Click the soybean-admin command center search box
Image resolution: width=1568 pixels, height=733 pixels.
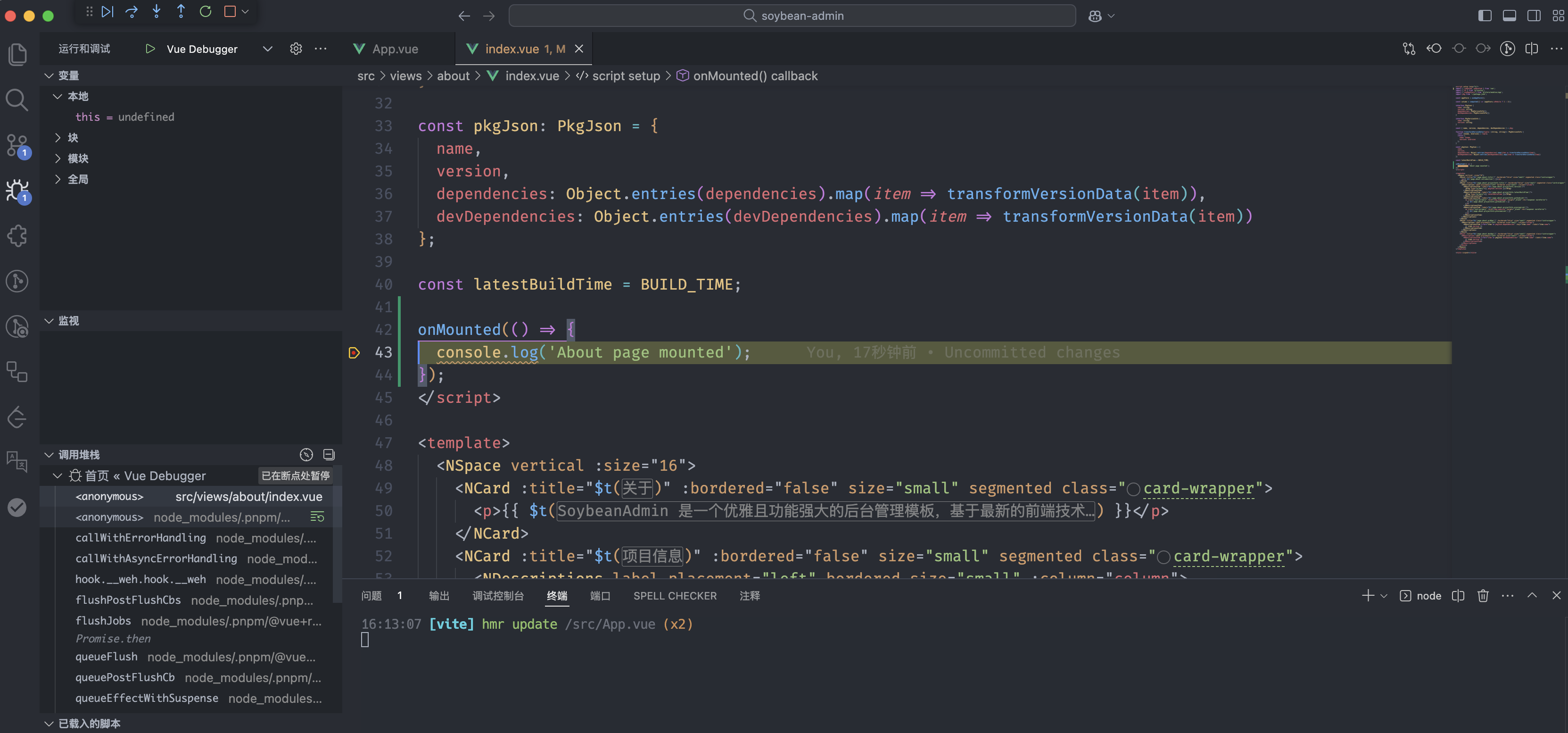[791, 16]
